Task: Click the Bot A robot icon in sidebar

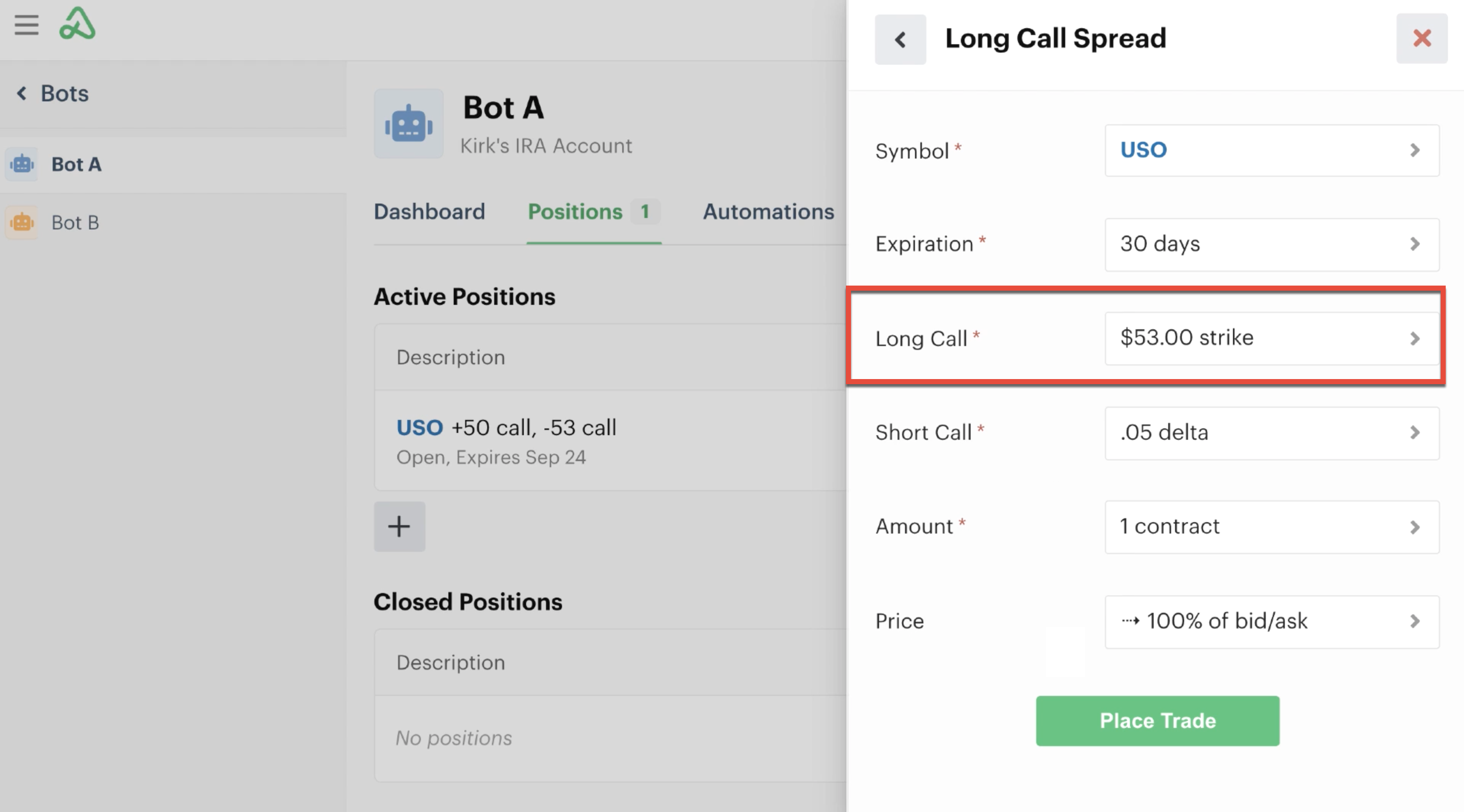Action: [22, 164]
